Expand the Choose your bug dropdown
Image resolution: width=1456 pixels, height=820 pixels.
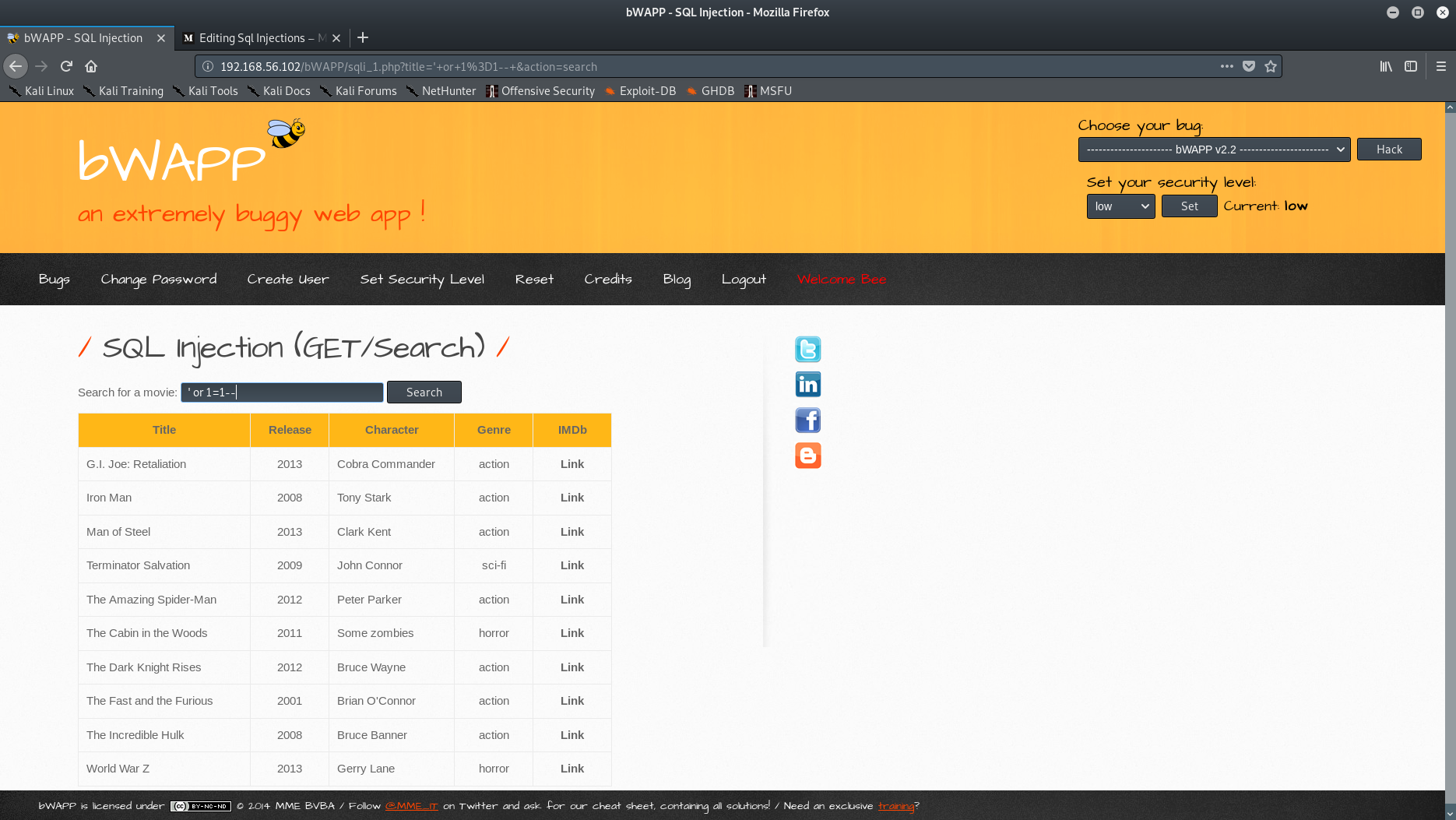coord(1214,150)
